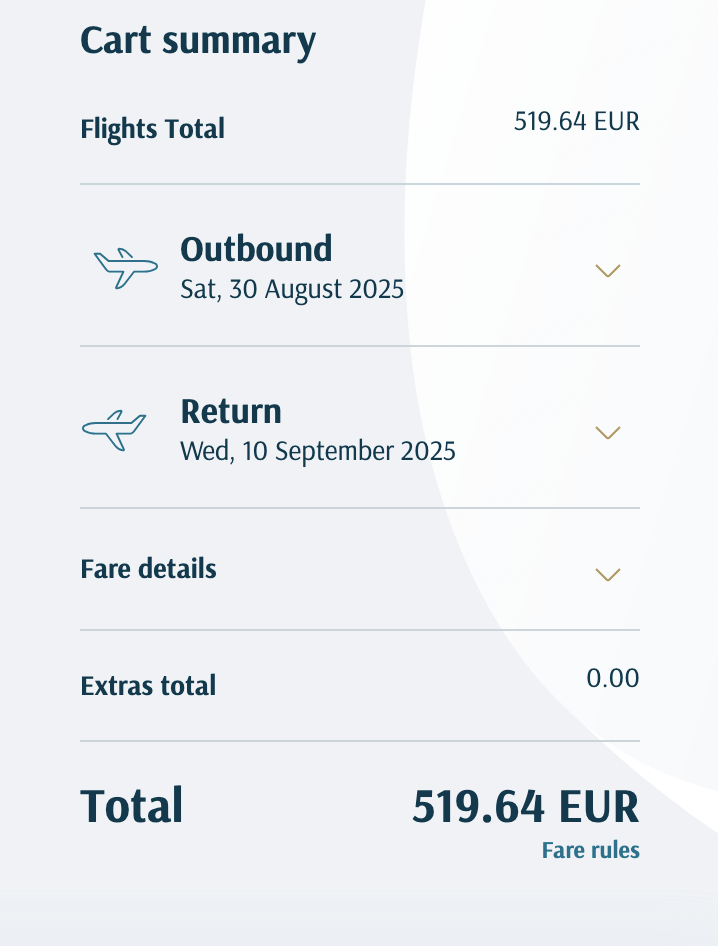This screenshot has height=946, width=718.
Task: Click the Return heading
Action: (231, 411)
